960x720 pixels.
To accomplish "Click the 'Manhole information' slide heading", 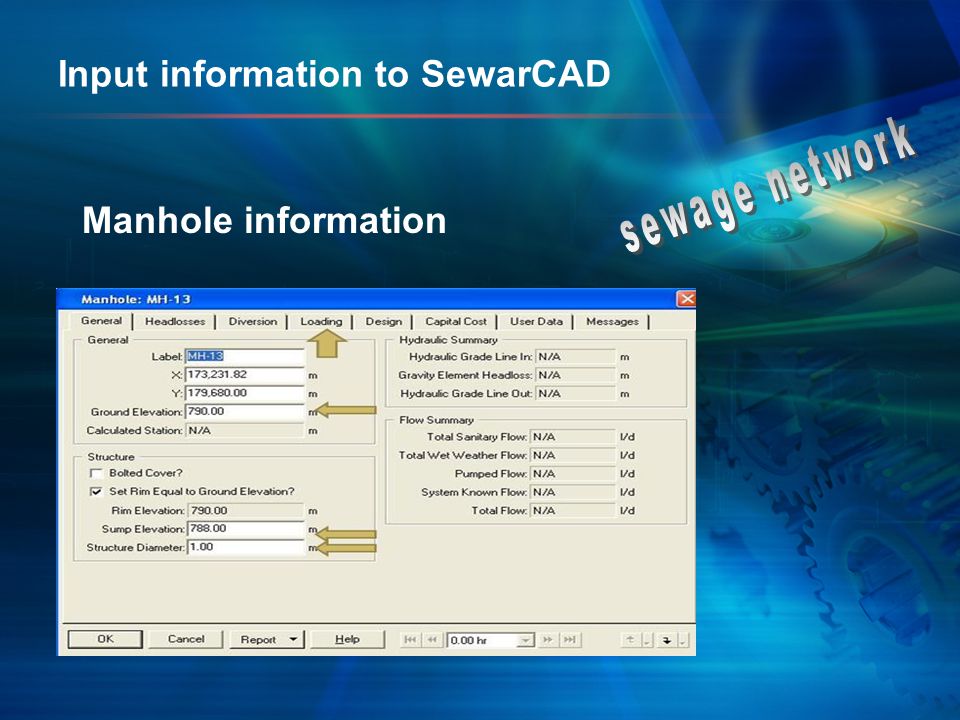I will point(264,220).
